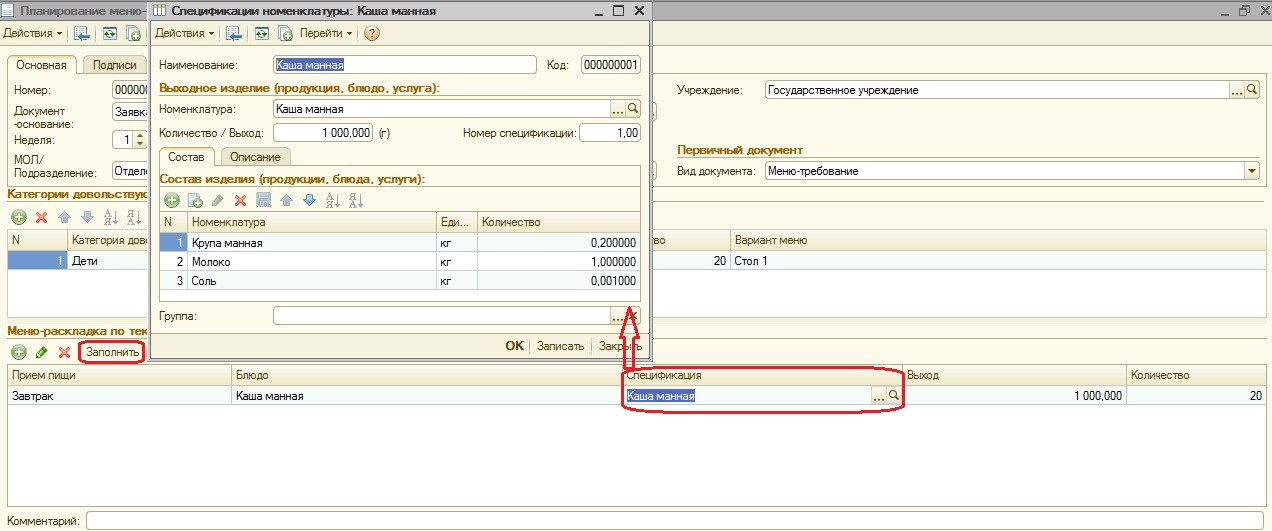
Task: Click the Неделя spinner control
Action: [140, 140]
